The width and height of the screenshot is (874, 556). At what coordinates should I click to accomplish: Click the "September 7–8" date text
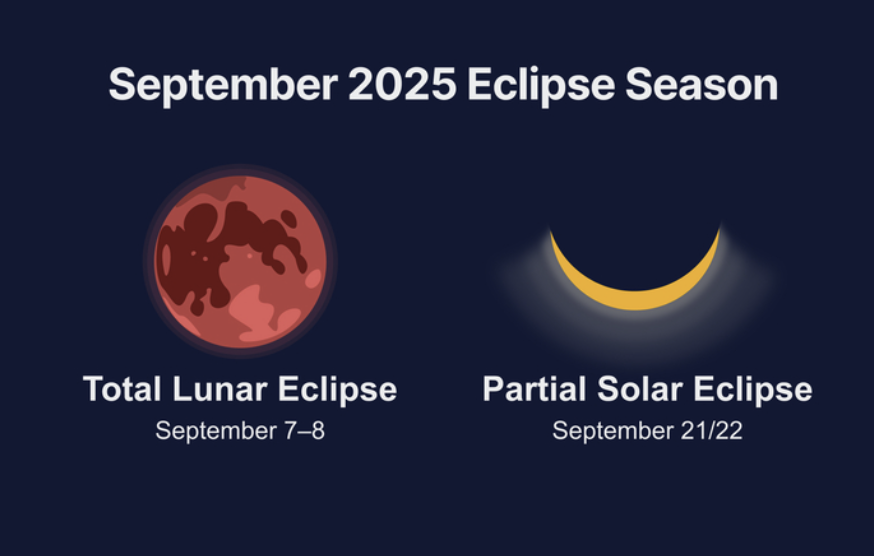pyautogui.click(x=240, y=432)
